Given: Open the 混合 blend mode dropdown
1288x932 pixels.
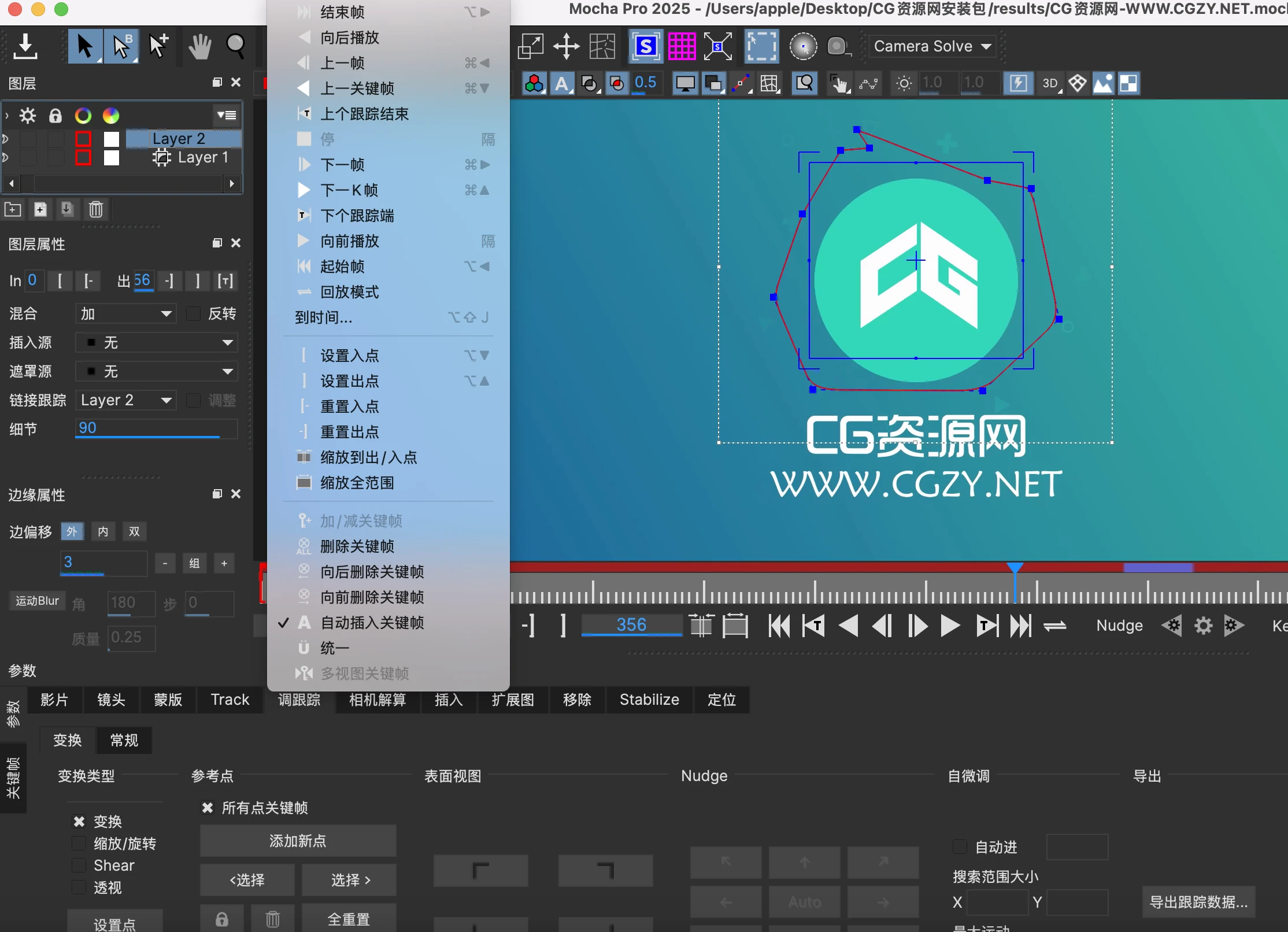Looking at the screenshot, I should pyautogui.click(x=125, y=313).
